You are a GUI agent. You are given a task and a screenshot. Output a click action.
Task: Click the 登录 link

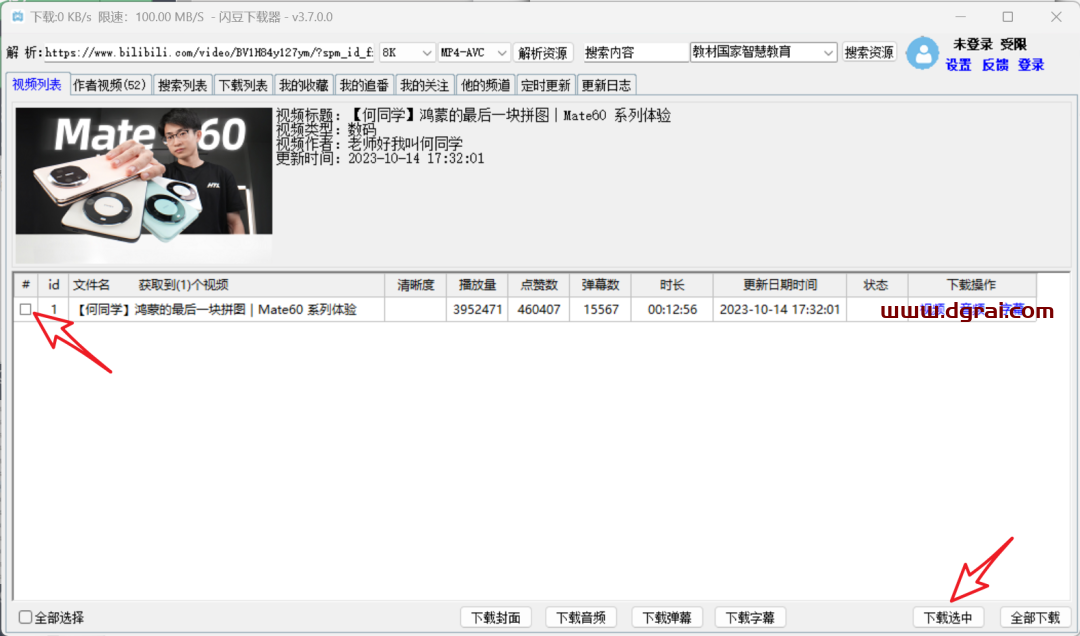1031,64
